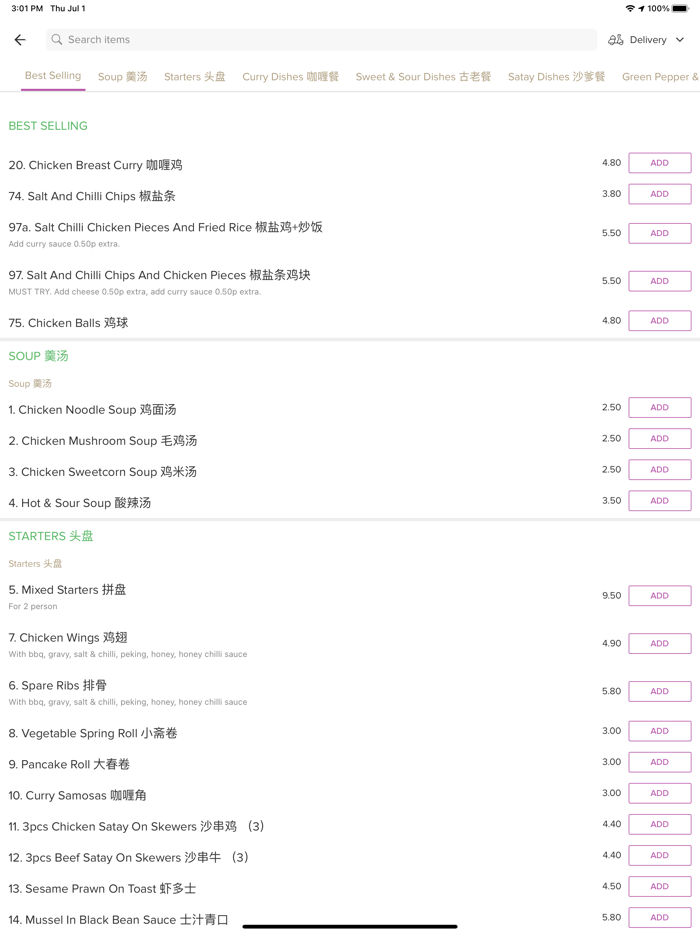Open the Starters tab
The height and width of the screenshot is (934, 700).
[x=195, y=77]
